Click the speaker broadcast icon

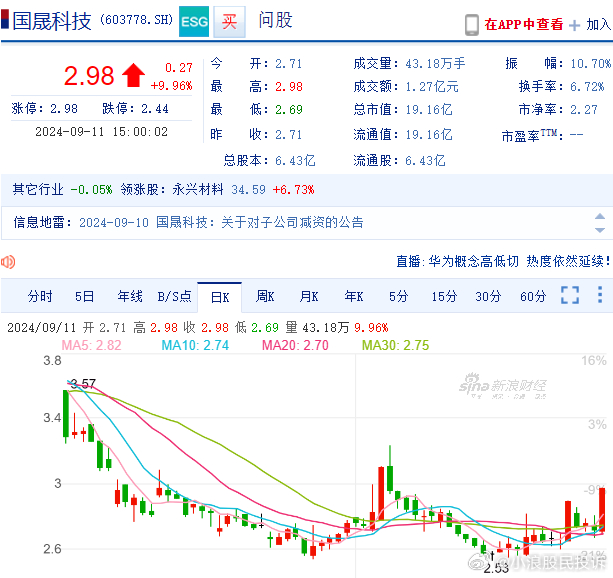click(8, 262)
